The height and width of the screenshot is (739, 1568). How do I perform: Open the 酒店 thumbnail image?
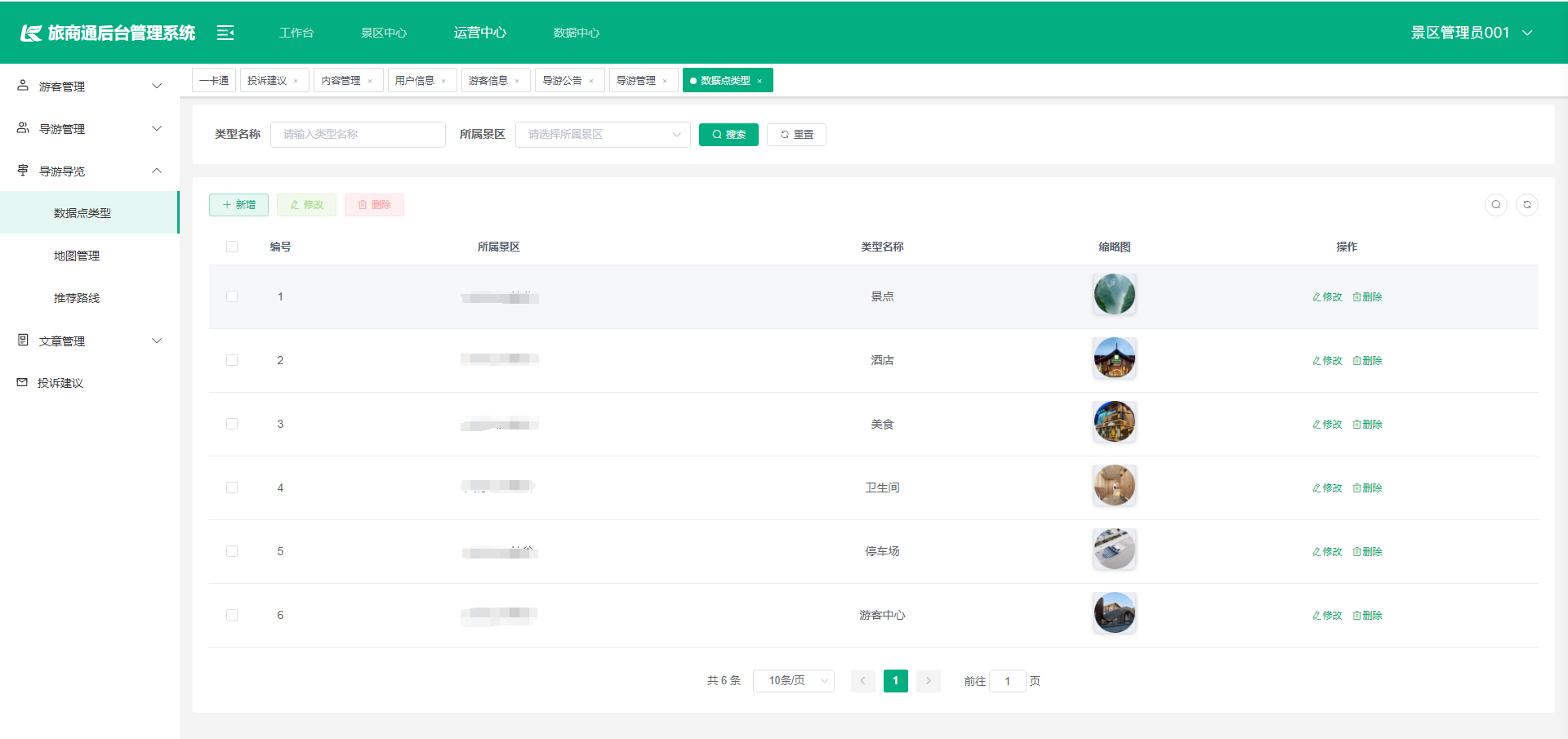[1115, 358]
